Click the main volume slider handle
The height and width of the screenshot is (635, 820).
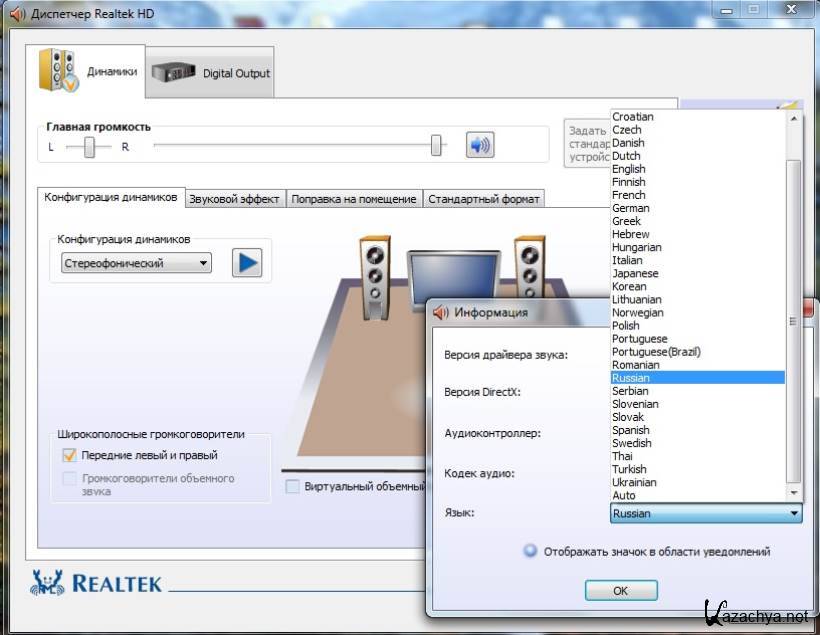pyautogui.click(x=437, y=146)
